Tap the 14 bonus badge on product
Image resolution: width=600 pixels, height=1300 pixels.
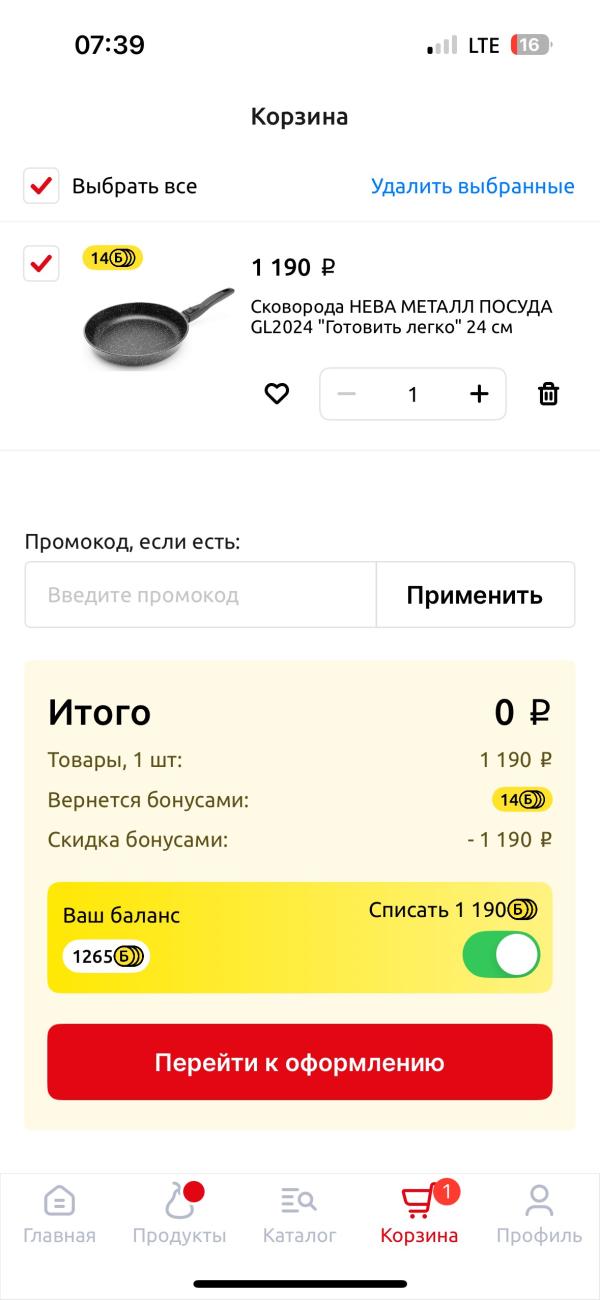click(x=113, y=258)
